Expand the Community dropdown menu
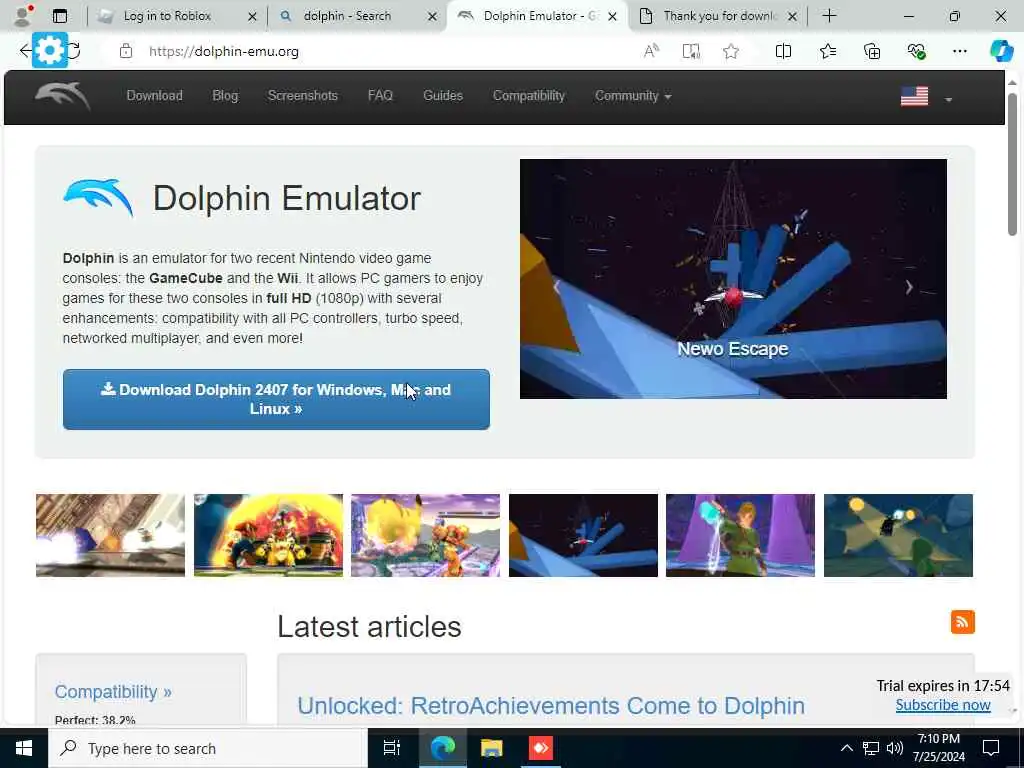This screenshot has width=1024, height=768. [x=633, y=95]
